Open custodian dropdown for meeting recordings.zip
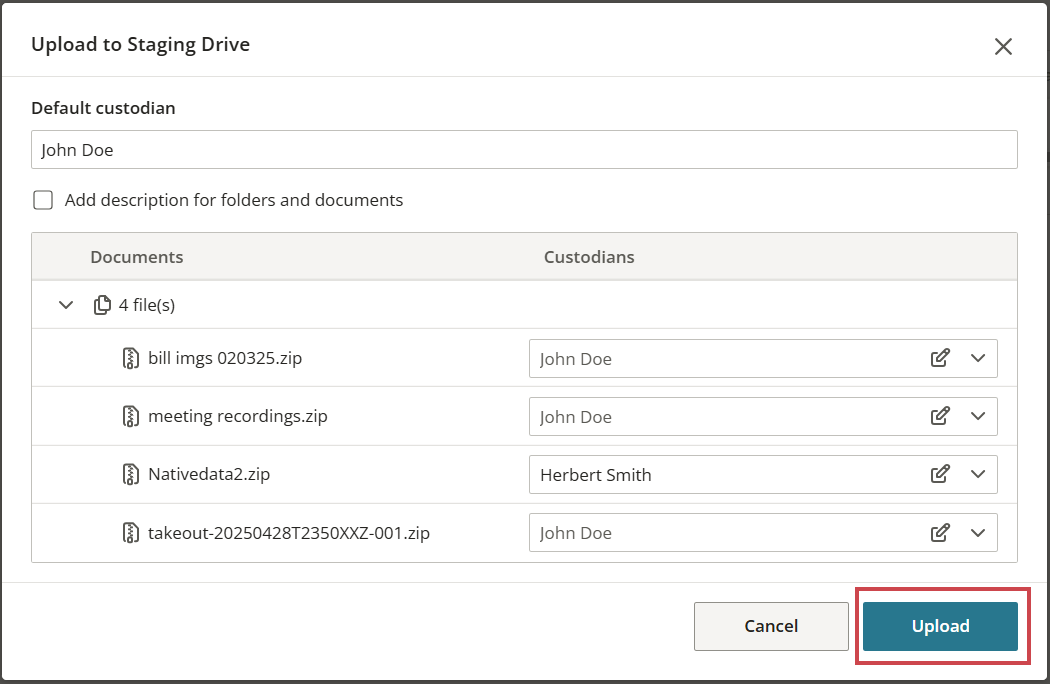1050x684 pixels. click(978, 416)
